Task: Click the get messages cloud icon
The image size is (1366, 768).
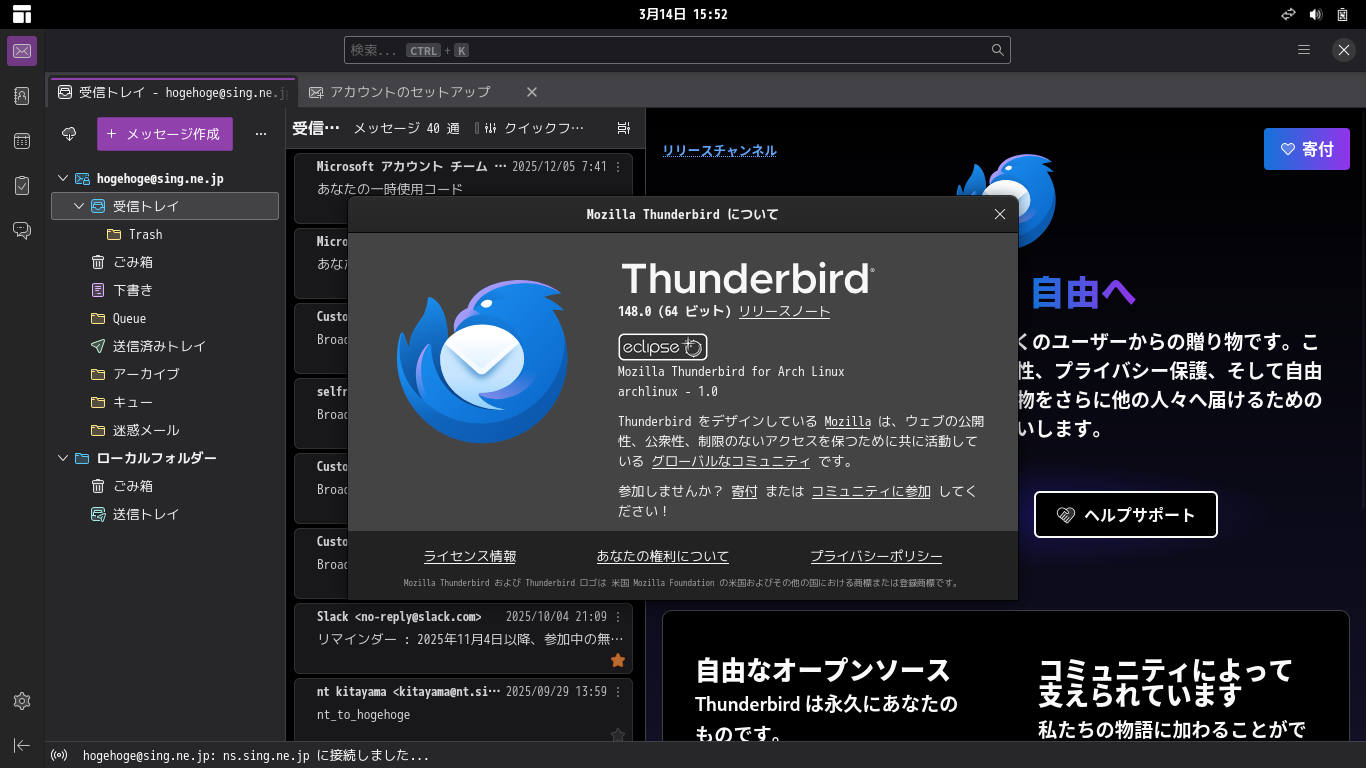Action: pos(69,134)
